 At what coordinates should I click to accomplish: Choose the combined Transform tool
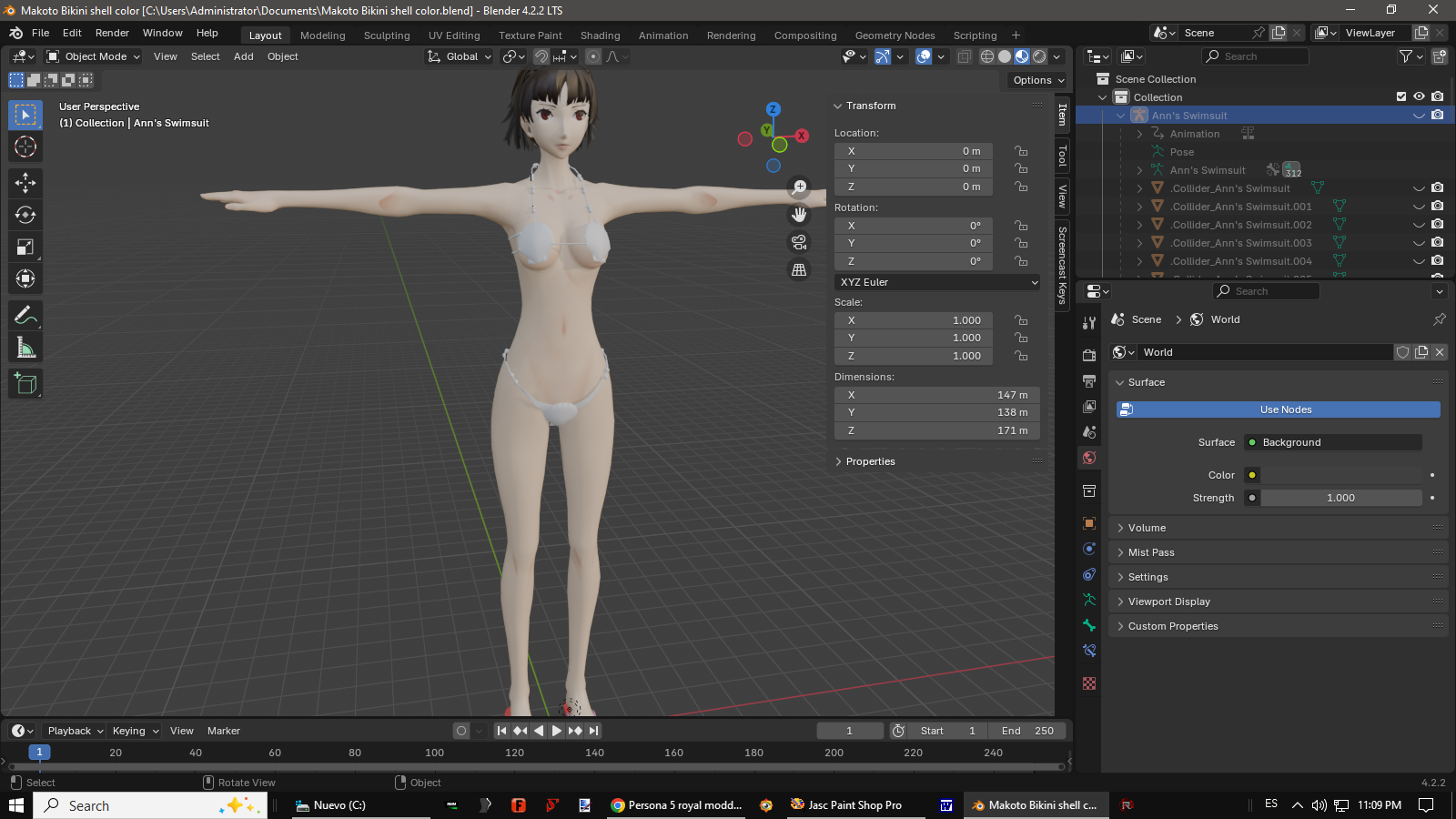(25, 278)
